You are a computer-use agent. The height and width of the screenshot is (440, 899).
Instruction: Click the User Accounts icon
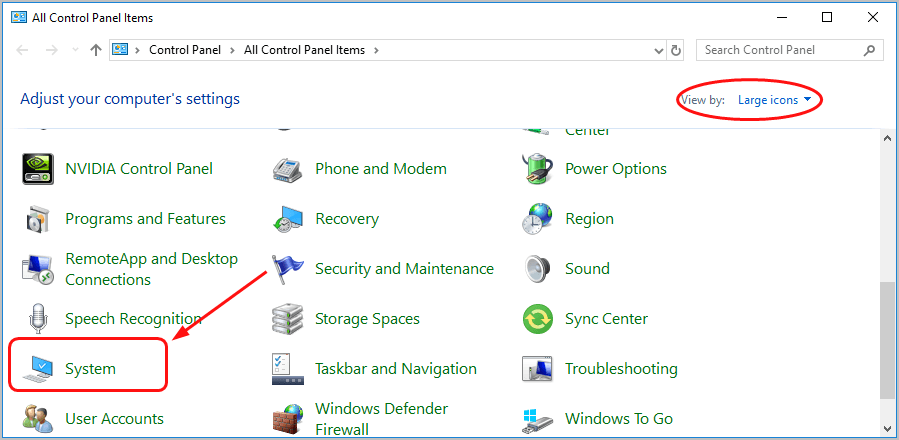tap(38, 419)
